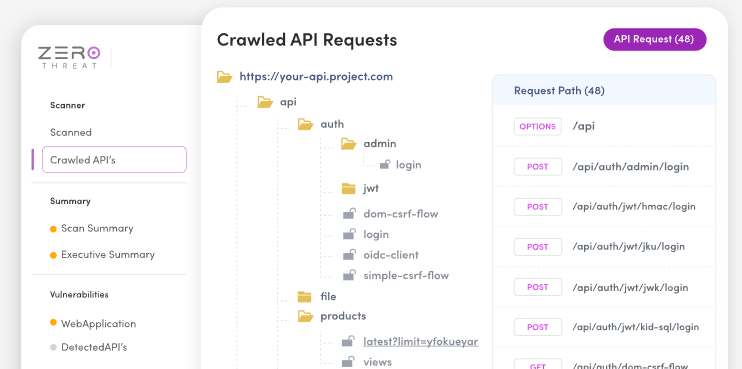Click orange dot beside WebApplication
This screenshot has width=742, height=369.
click(53, 323)
